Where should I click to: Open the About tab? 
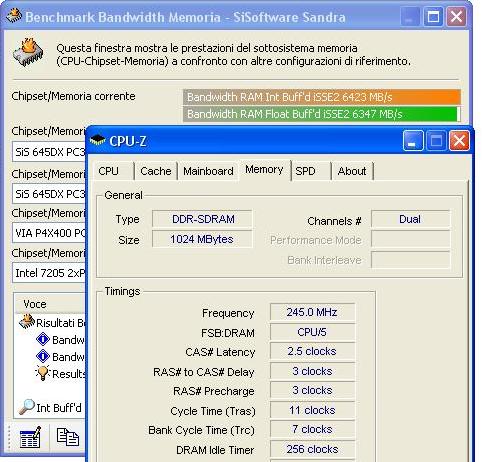352,171
